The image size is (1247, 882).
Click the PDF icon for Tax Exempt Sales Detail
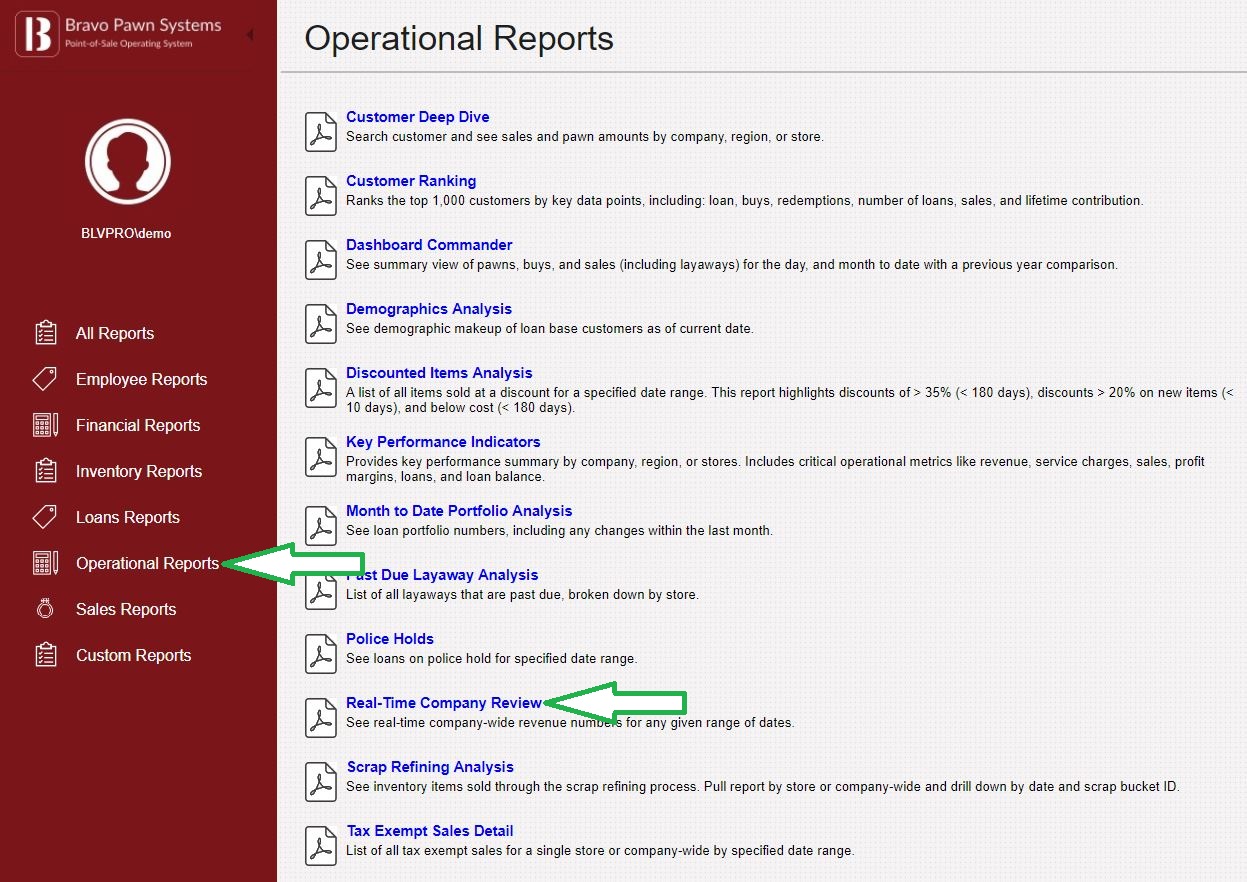click(321, 845)
